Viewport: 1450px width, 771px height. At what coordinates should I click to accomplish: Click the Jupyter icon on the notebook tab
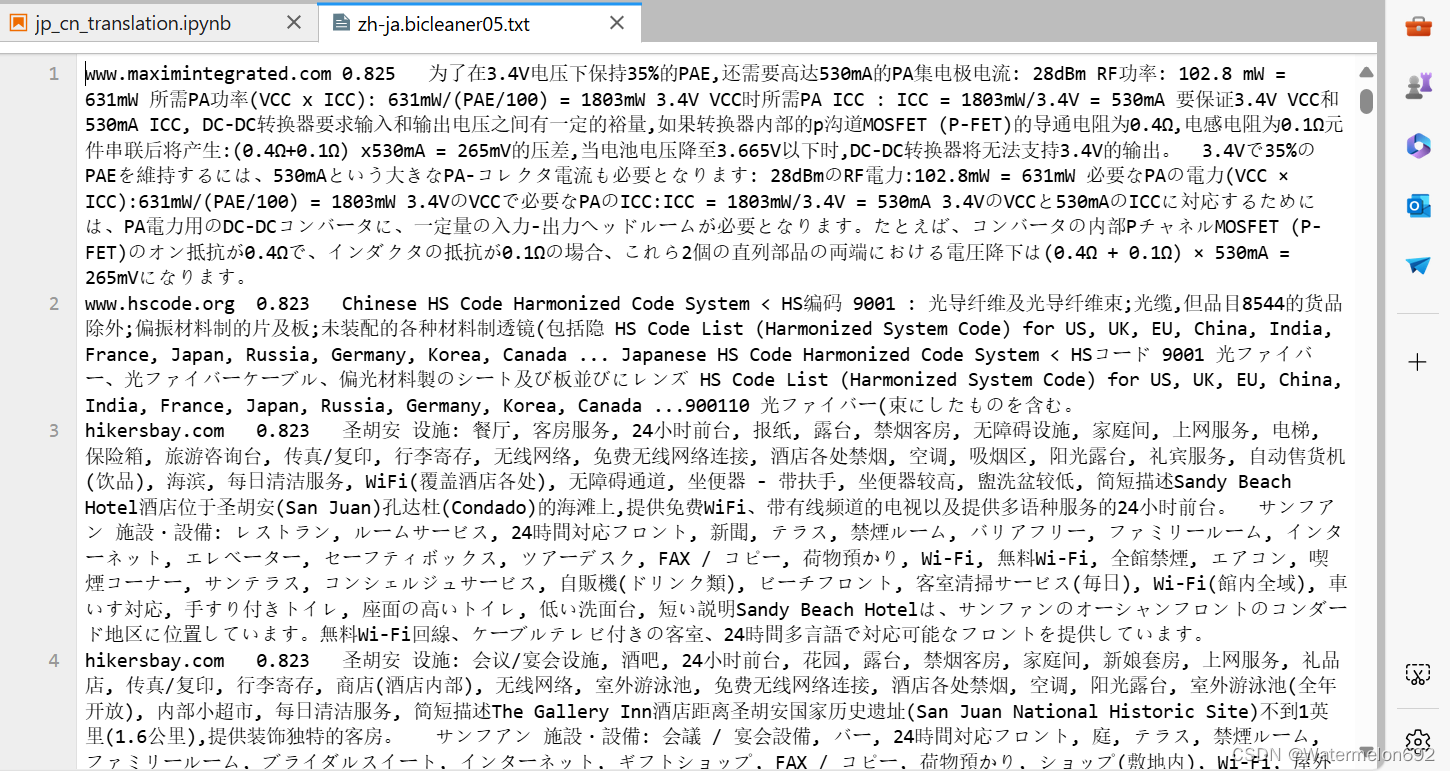16,22
